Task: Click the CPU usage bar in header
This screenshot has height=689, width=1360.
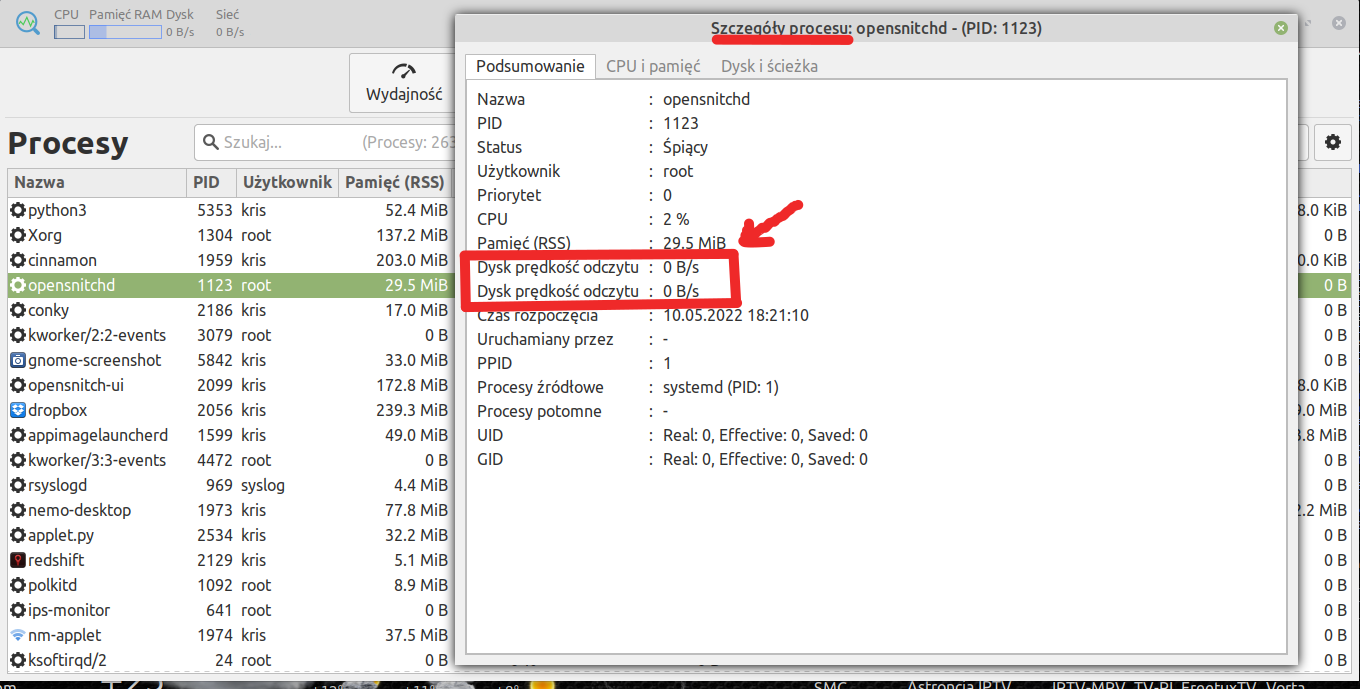Action: pyautogui.click(x=69, y=32)
